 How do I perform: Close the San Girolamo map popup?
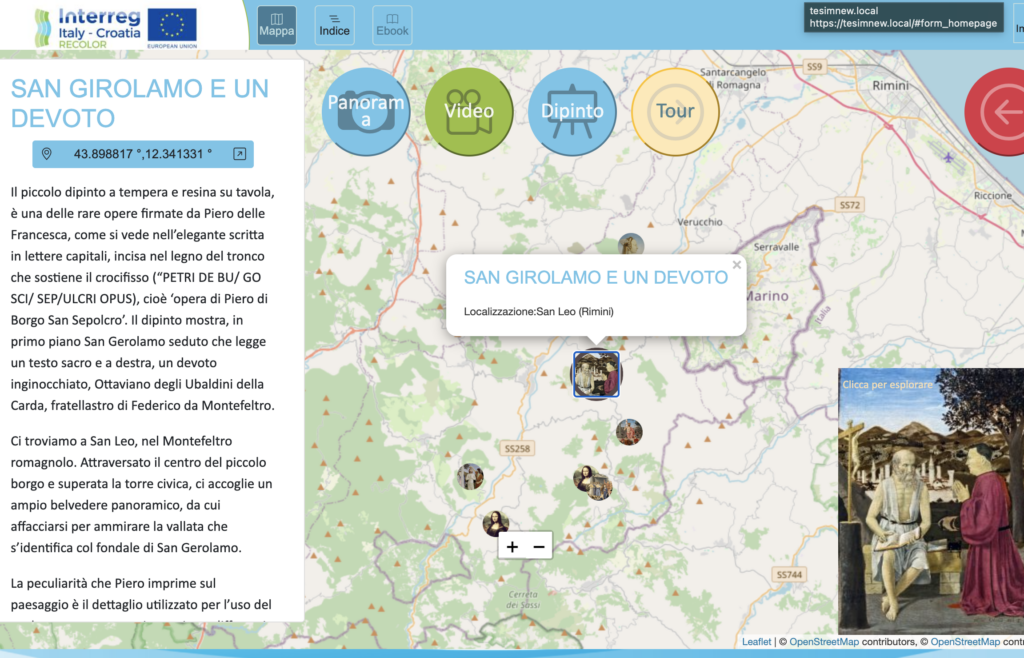(737, 265)
